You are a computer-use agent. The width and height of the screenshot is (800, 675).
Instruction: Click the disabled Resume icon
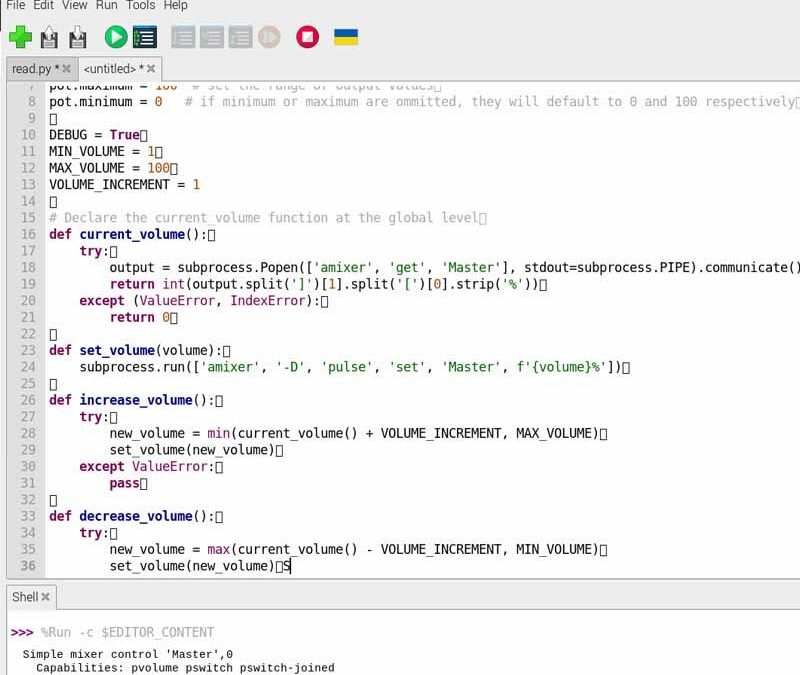(269, 37)
